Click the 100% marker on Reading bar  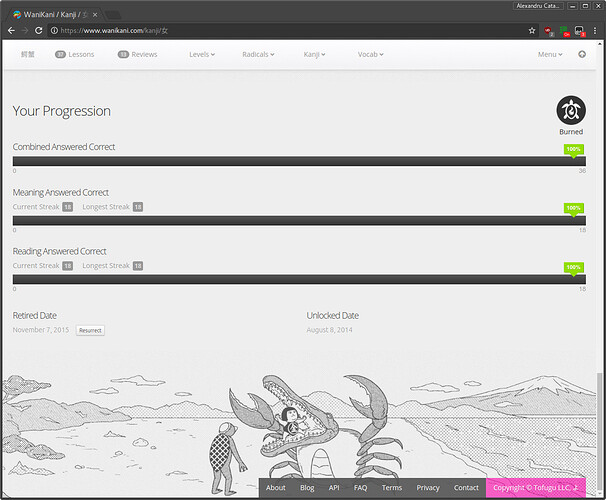tap(574, 268)
